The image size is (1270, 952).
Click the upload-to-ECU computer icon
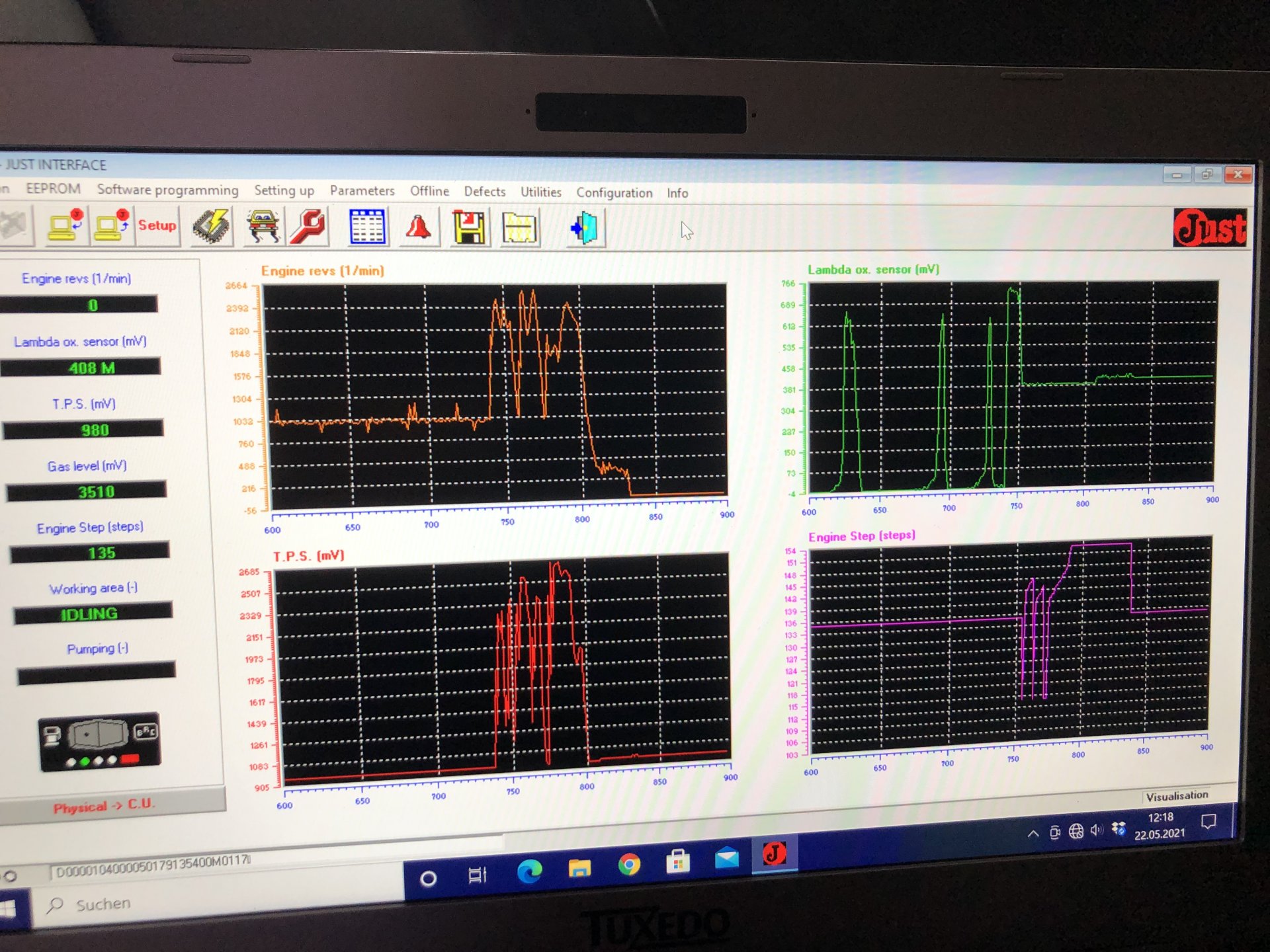tap(110, 227)
